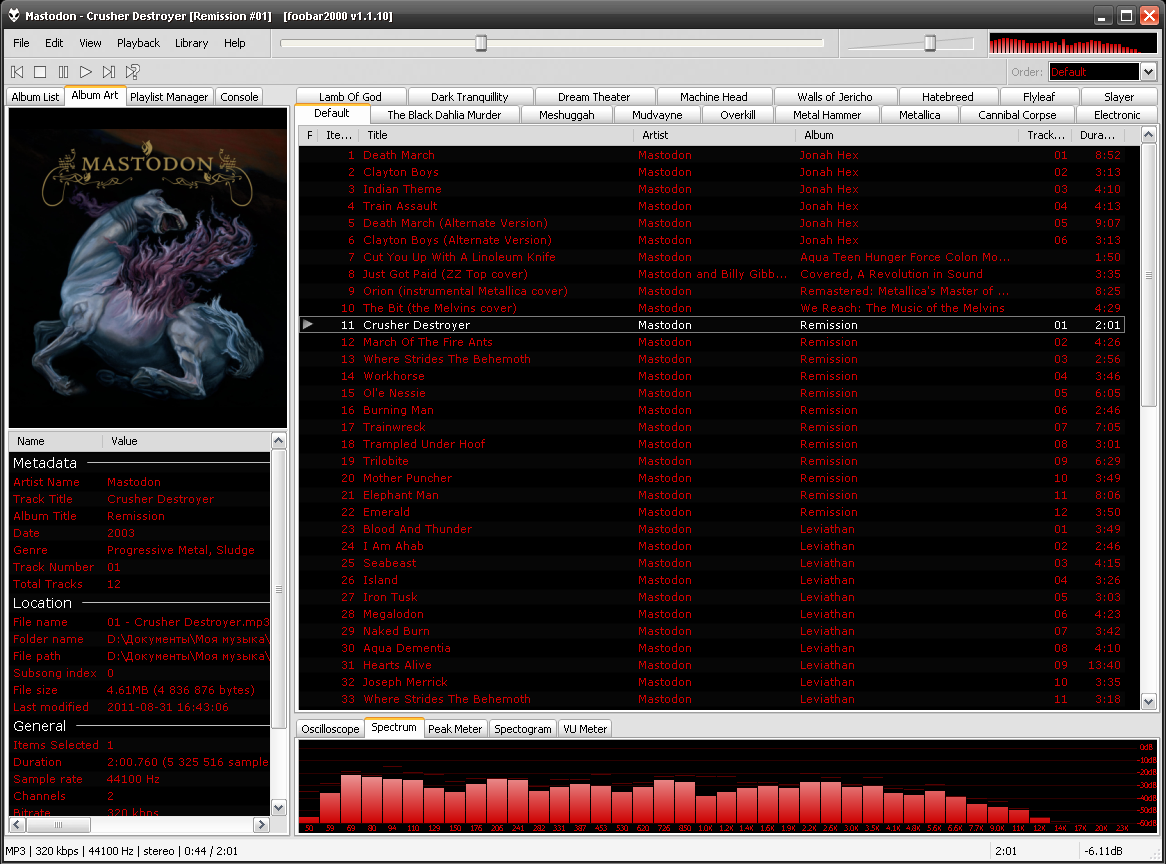Select the Machine Head playlist tab
1166x864 pixels.
[x=714, y=97]
